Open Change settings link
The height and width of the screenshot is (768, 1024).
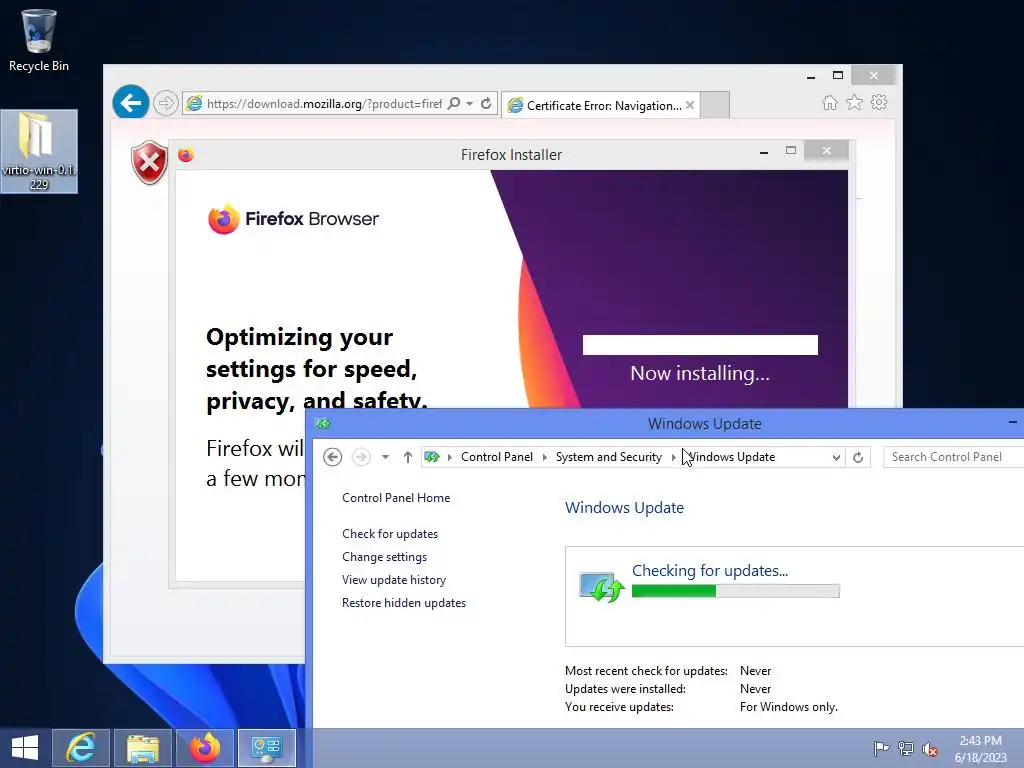(x=384, y=556)
